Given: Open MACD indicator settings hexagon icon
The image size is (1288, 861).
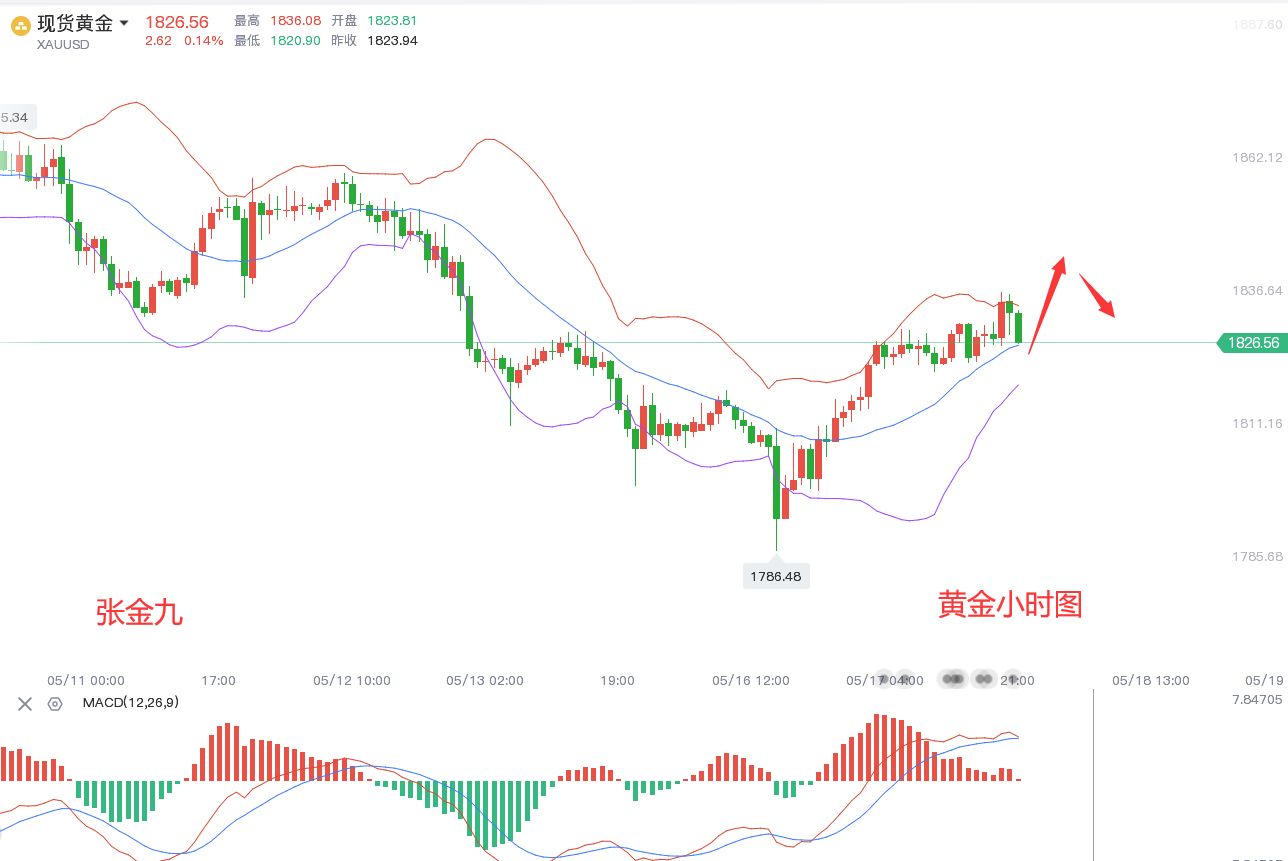Looking at the screenshot, I should pyautogui.click(x=55, y=704).
